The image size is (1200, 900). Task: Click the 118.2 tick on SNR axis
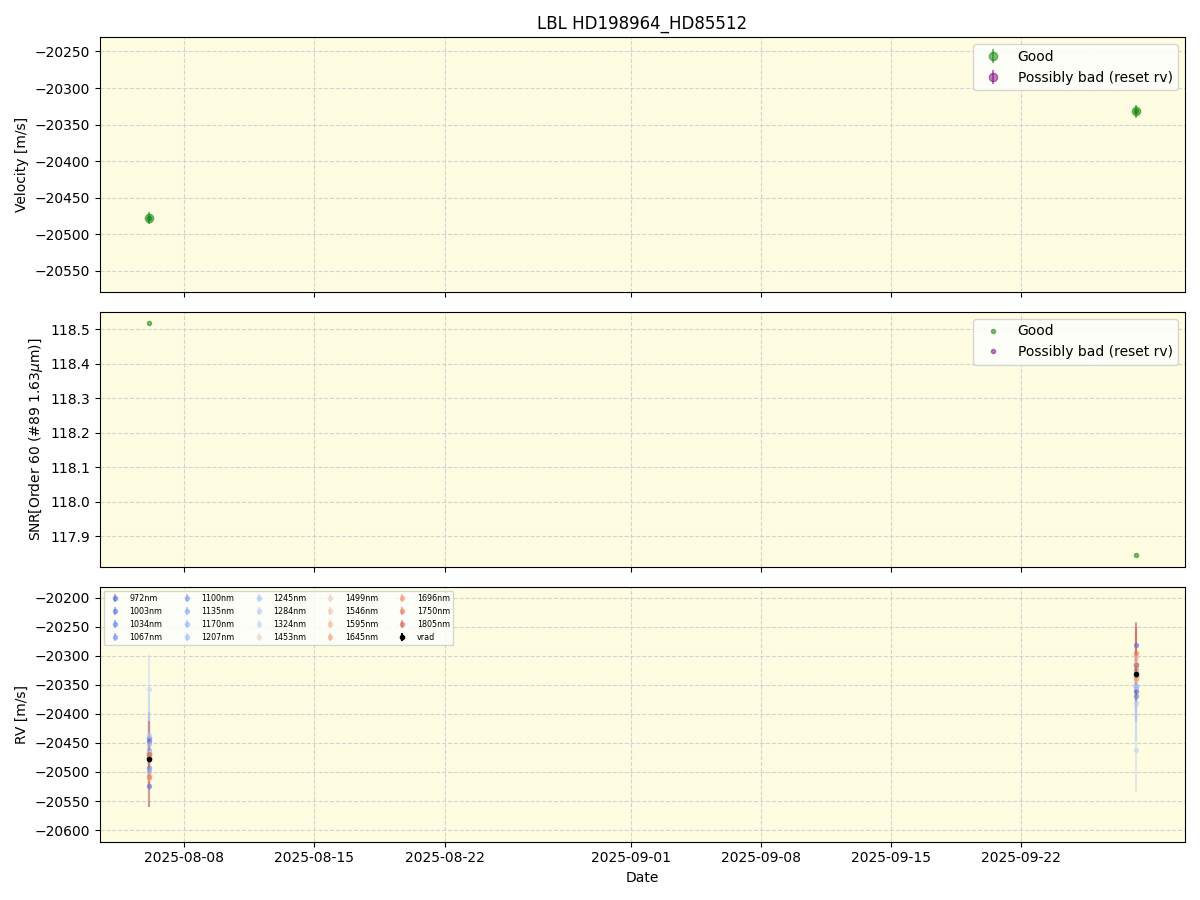pyautogui.click(x=69, y=433)
